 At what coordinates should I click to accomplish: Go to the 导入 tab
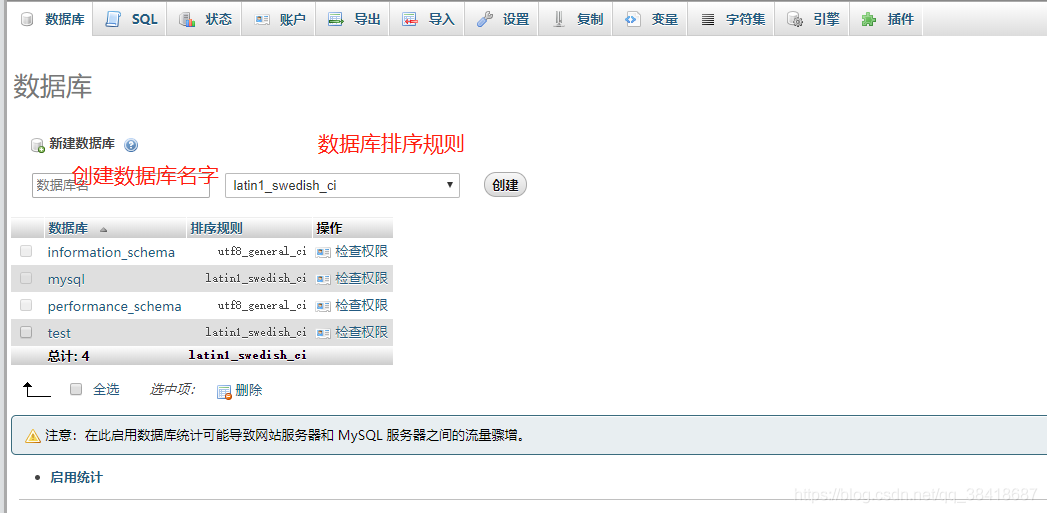(427, 19)
